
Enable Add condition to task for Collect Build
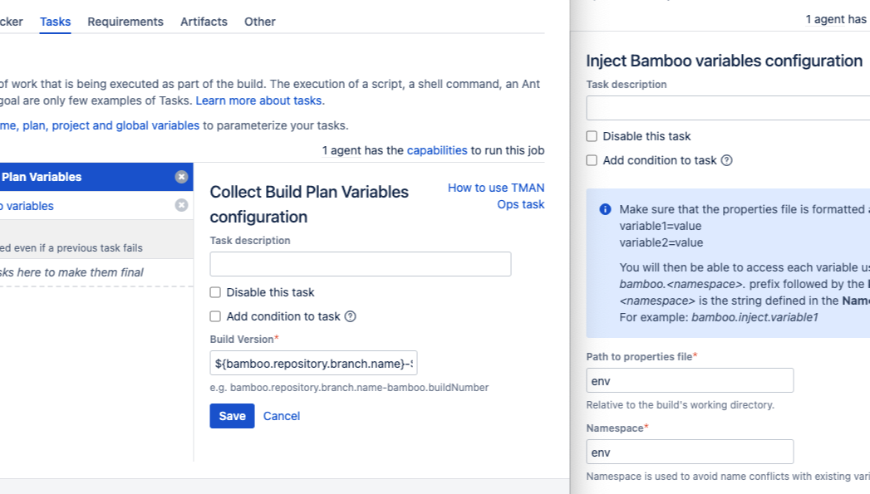(215, 317)
